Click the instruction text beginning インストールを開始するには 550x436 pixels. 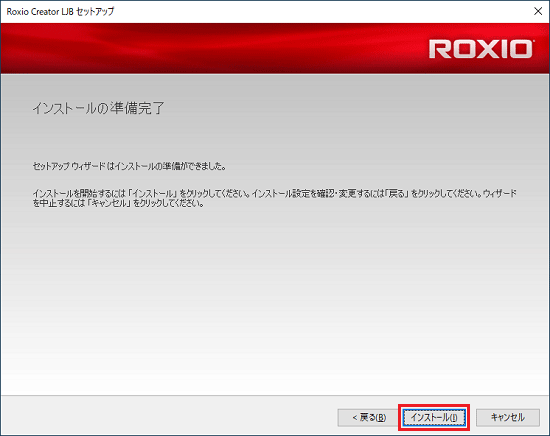coord(274,198)
